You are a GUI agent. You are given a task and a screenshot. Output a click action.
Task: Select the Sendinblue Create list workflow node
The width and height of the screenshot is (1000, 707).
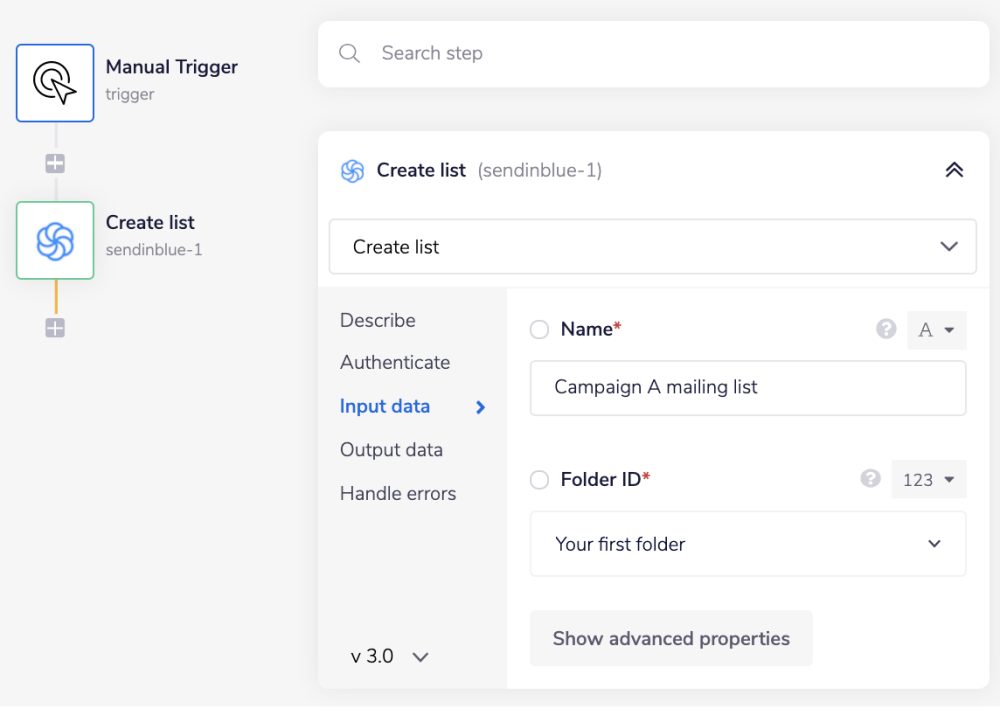coord(55,241)
